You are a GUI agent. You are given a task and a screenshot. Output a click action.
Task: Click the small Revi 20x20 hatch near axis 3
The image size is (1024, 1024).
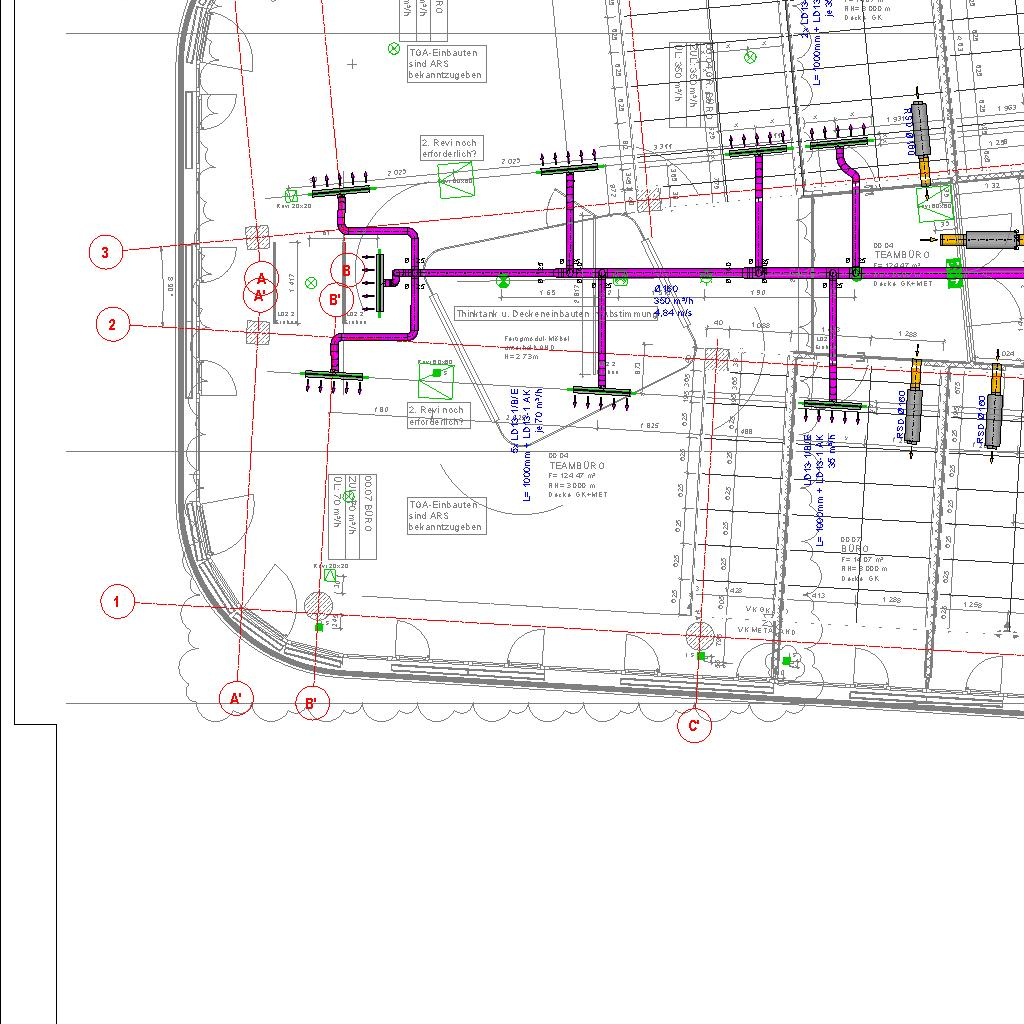293,196
